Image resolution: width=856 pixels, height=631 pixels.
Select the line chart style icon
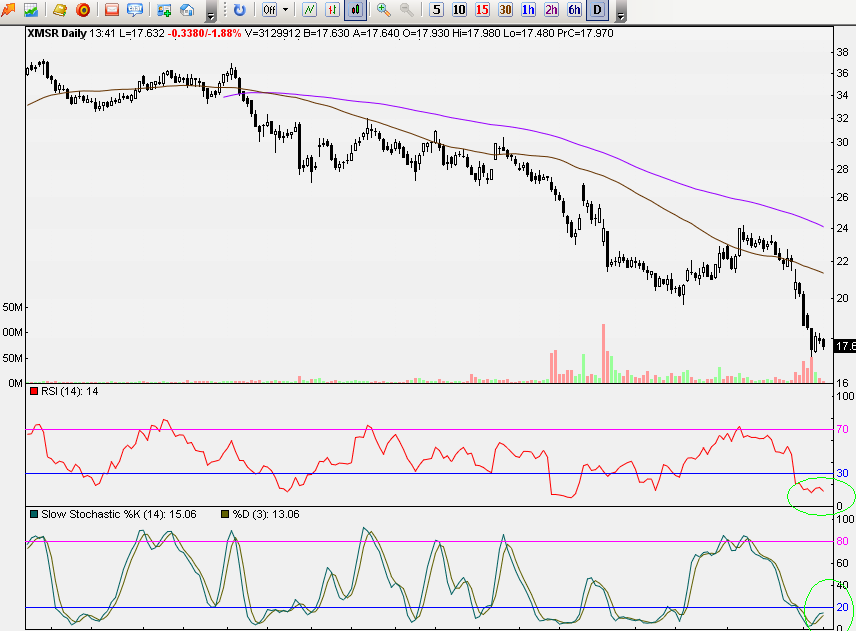pyautogui.click(x=309, y=10)
